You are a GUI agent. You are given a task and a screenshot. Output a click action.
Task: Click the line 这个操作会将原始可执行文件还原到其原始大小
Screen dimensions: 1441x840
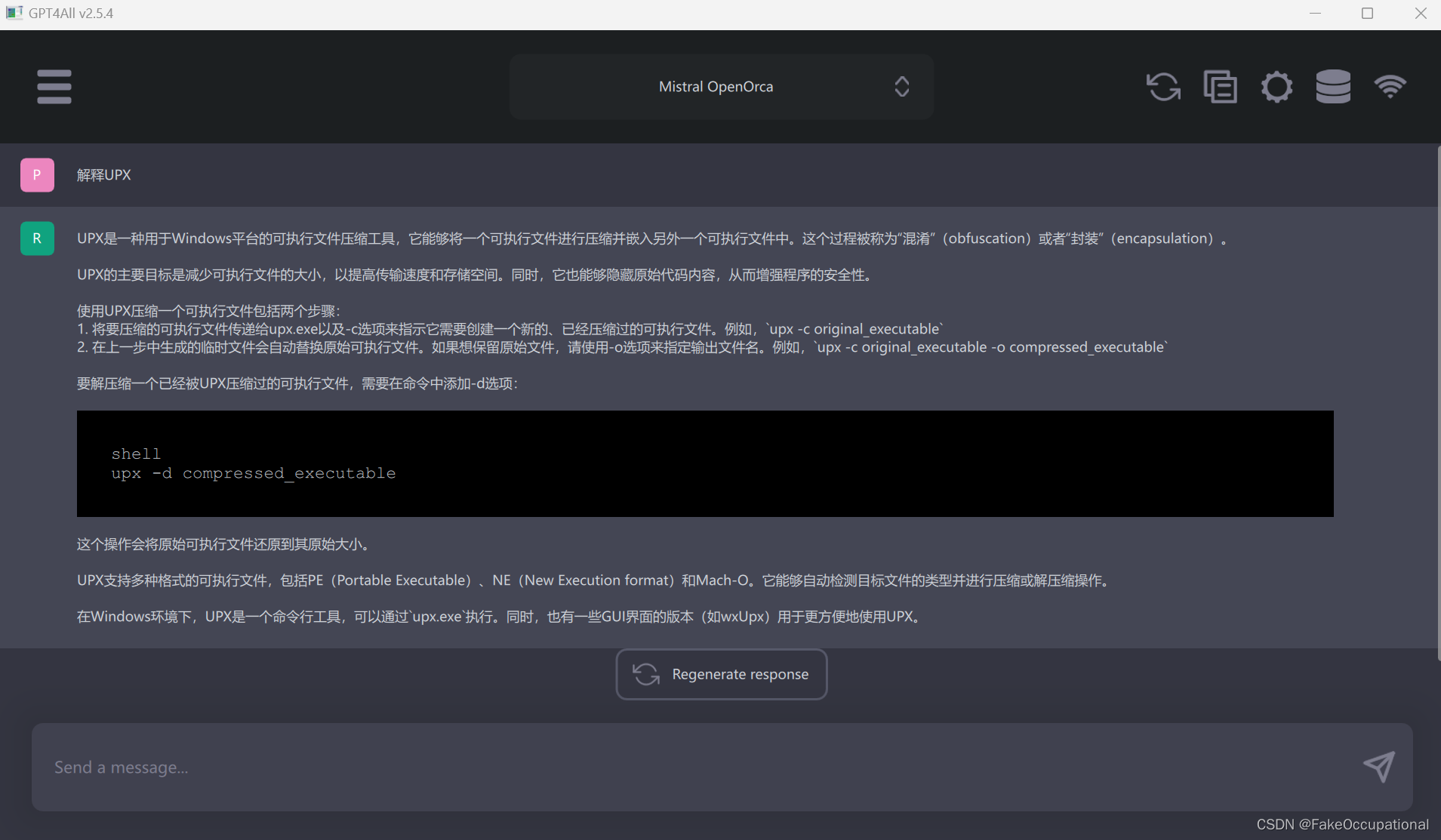tap(223, 544)
